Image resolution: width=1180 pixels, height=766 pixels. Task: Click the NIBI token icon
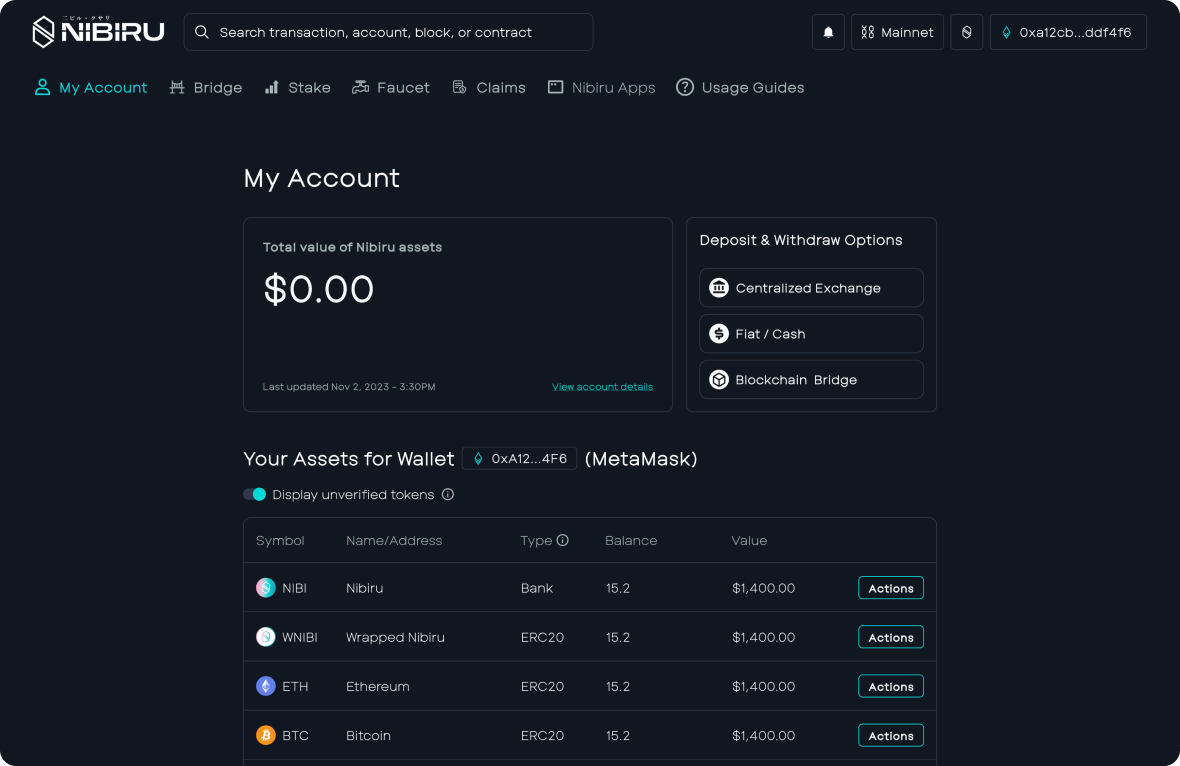tap(266, 588)
